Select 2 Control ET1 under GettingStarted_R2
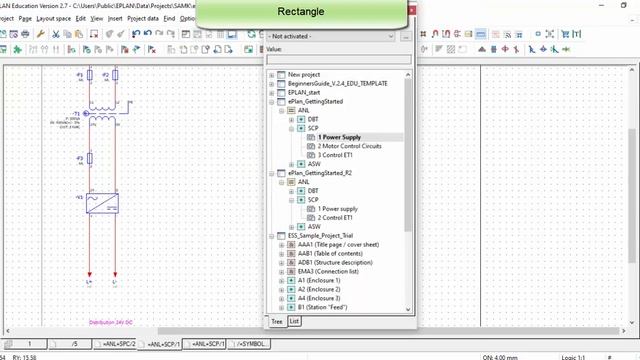640x360 pixels. tap(335, 218)
